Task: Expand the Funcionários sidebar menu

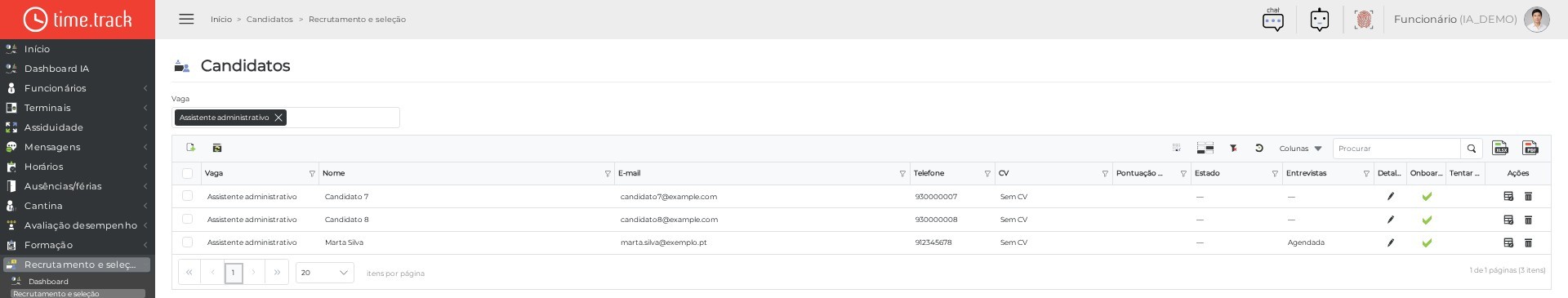Action: point(78,88)
